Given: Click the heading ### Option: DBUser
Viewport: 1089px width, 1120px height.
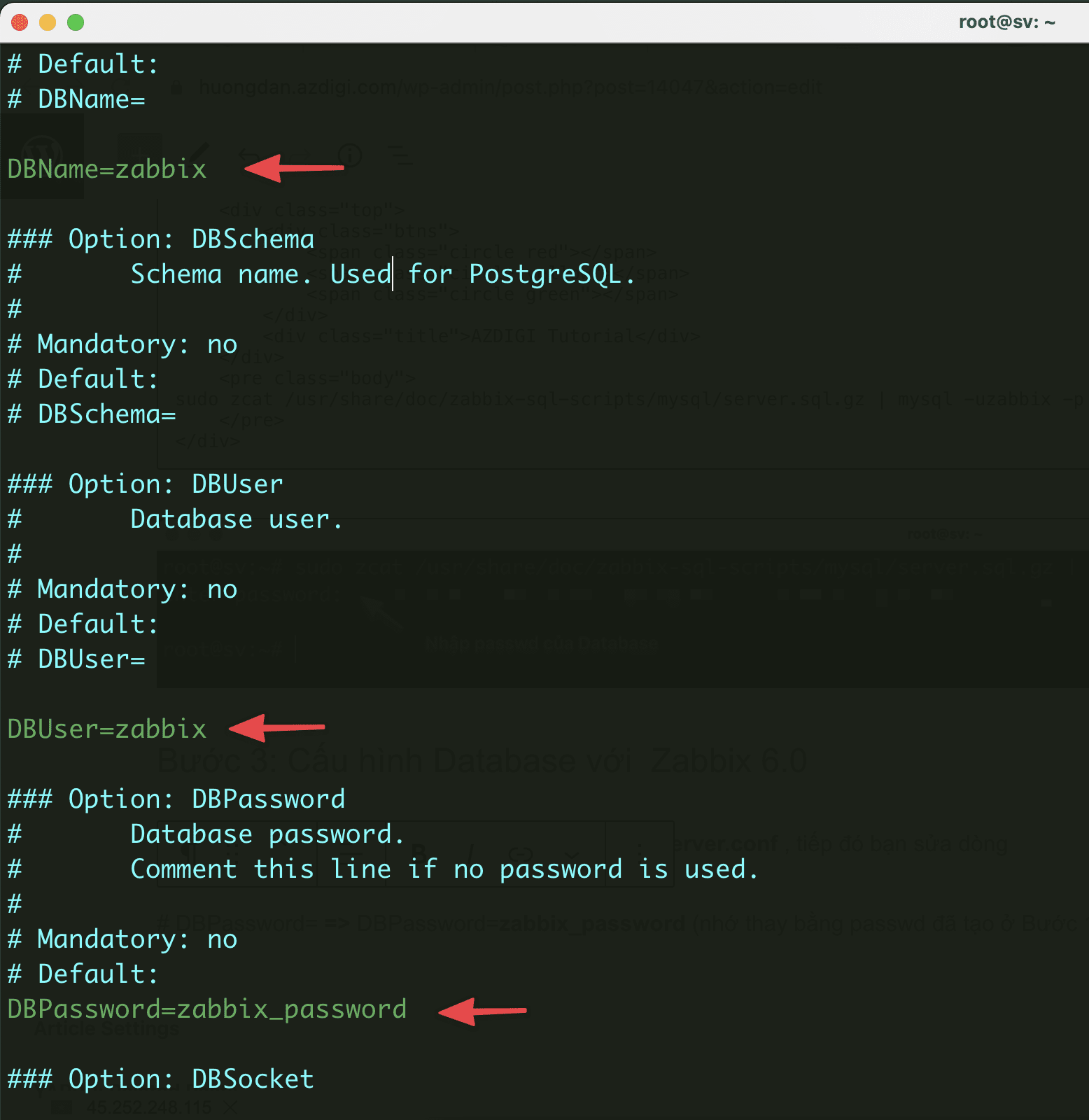Looking at the screenshot, I should click(x=146, y=484).
